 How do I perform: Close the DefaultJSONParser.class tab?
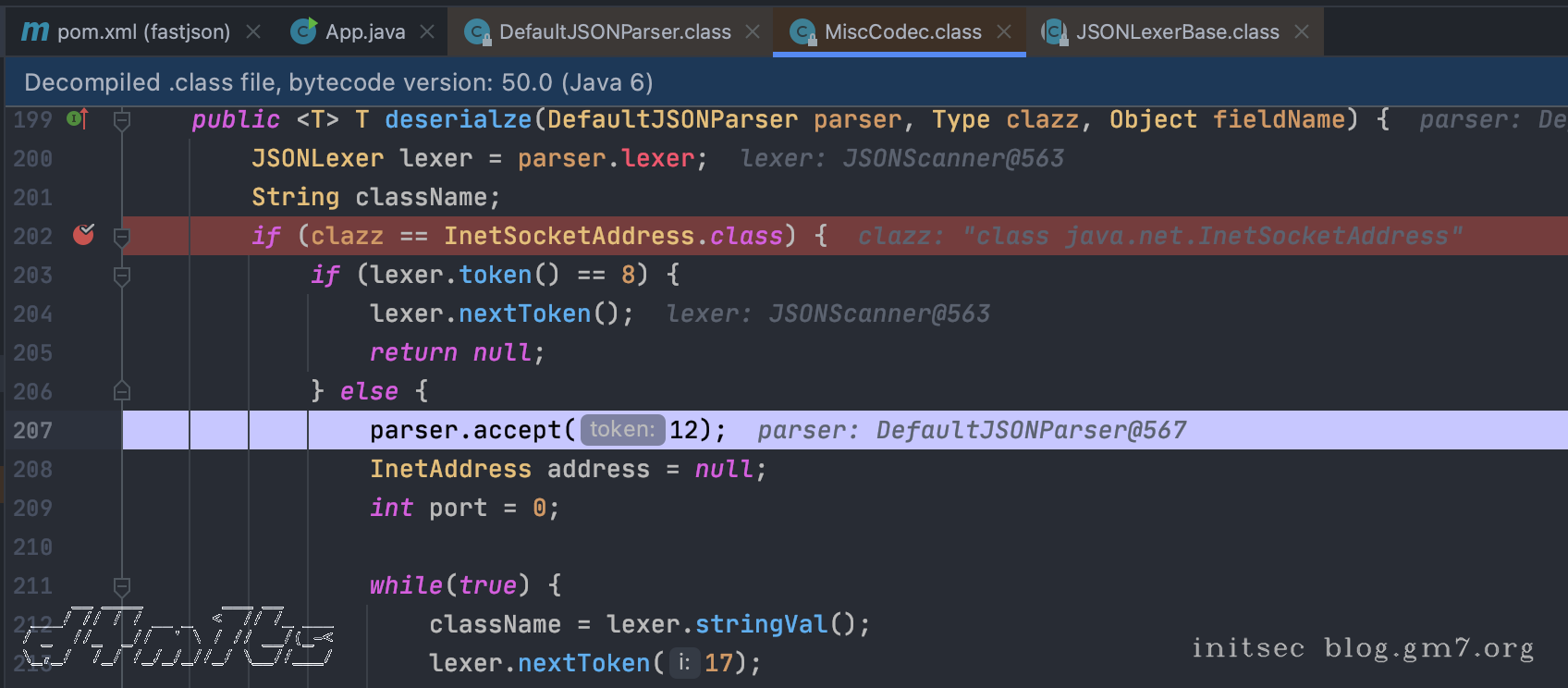pyautogui.click(x=753, y=31)
